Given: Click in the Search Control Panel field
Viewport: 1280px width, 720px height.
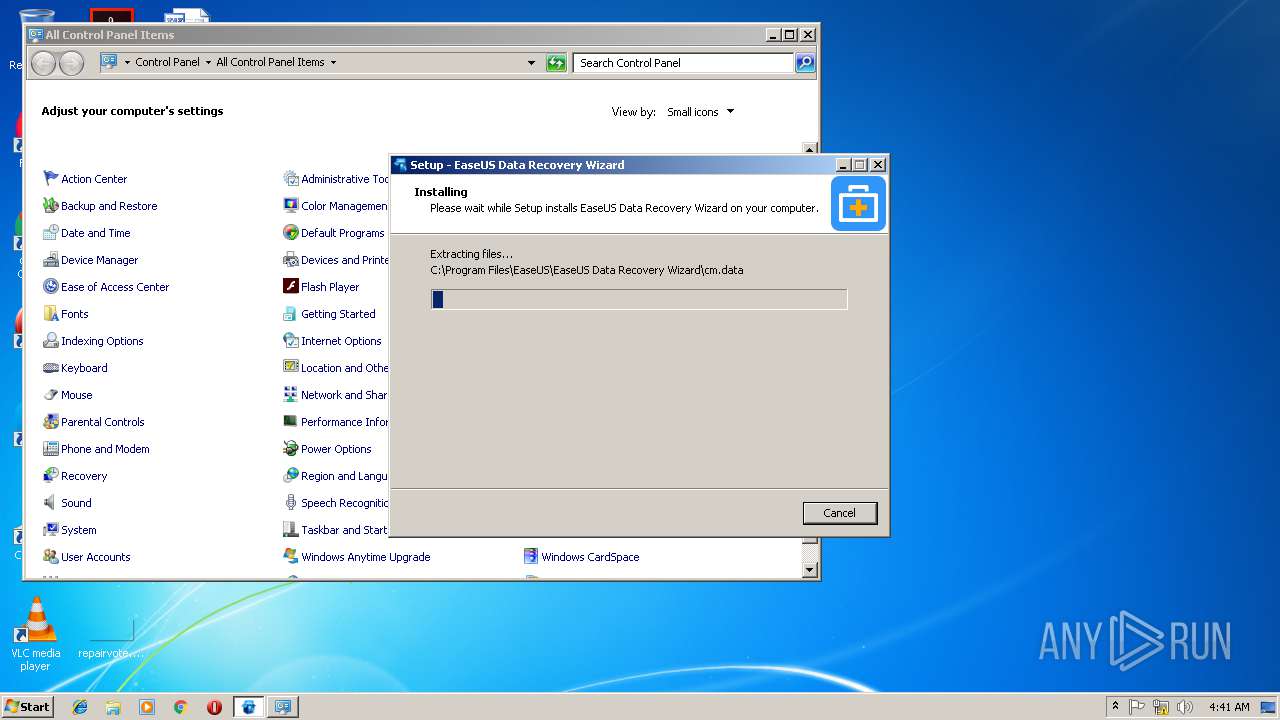Looking at the screenshot, I should [x=684, y=62].
